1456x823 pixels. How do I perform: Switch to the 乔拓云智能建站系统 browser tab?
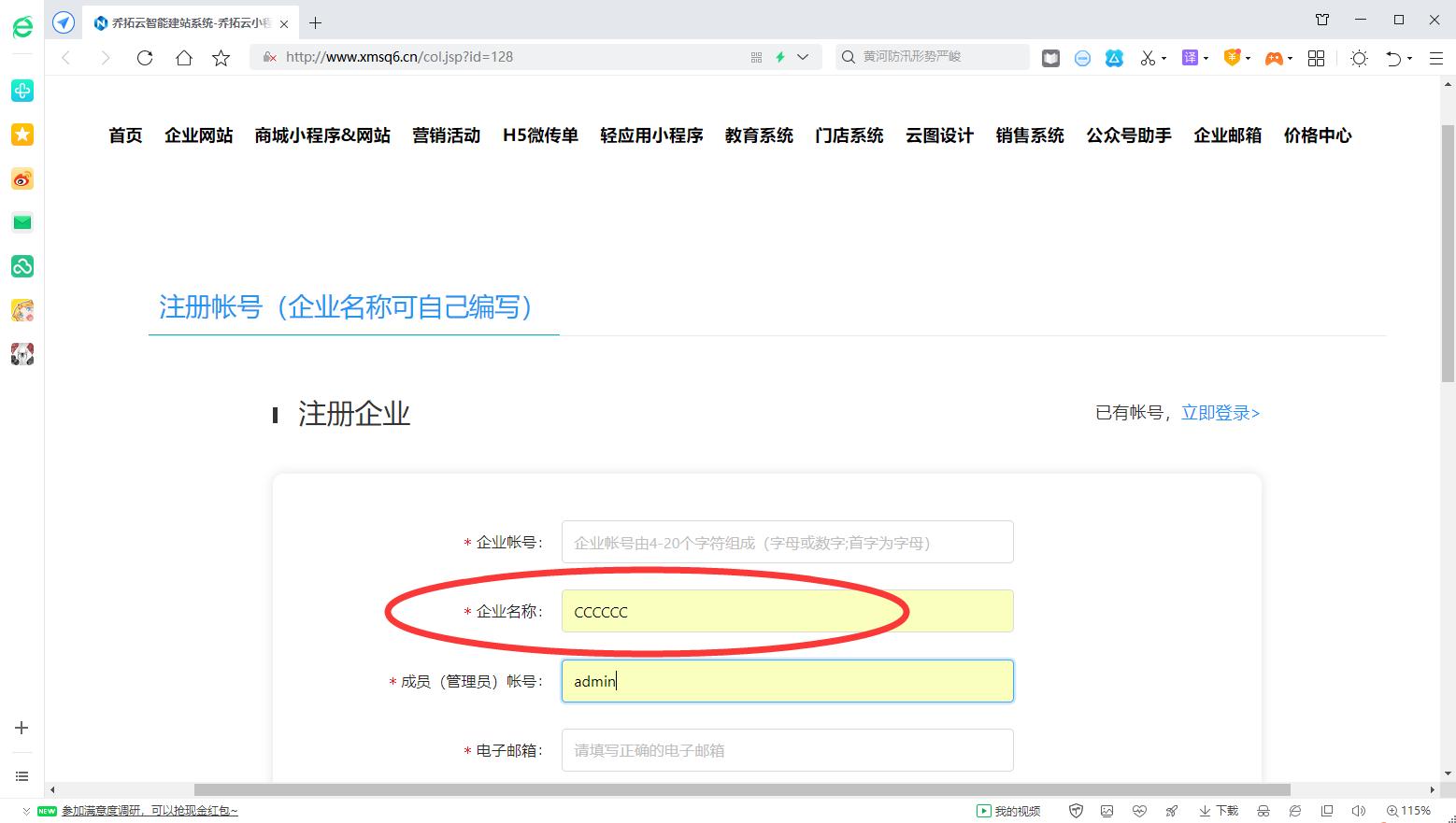[x=187, y=21]
